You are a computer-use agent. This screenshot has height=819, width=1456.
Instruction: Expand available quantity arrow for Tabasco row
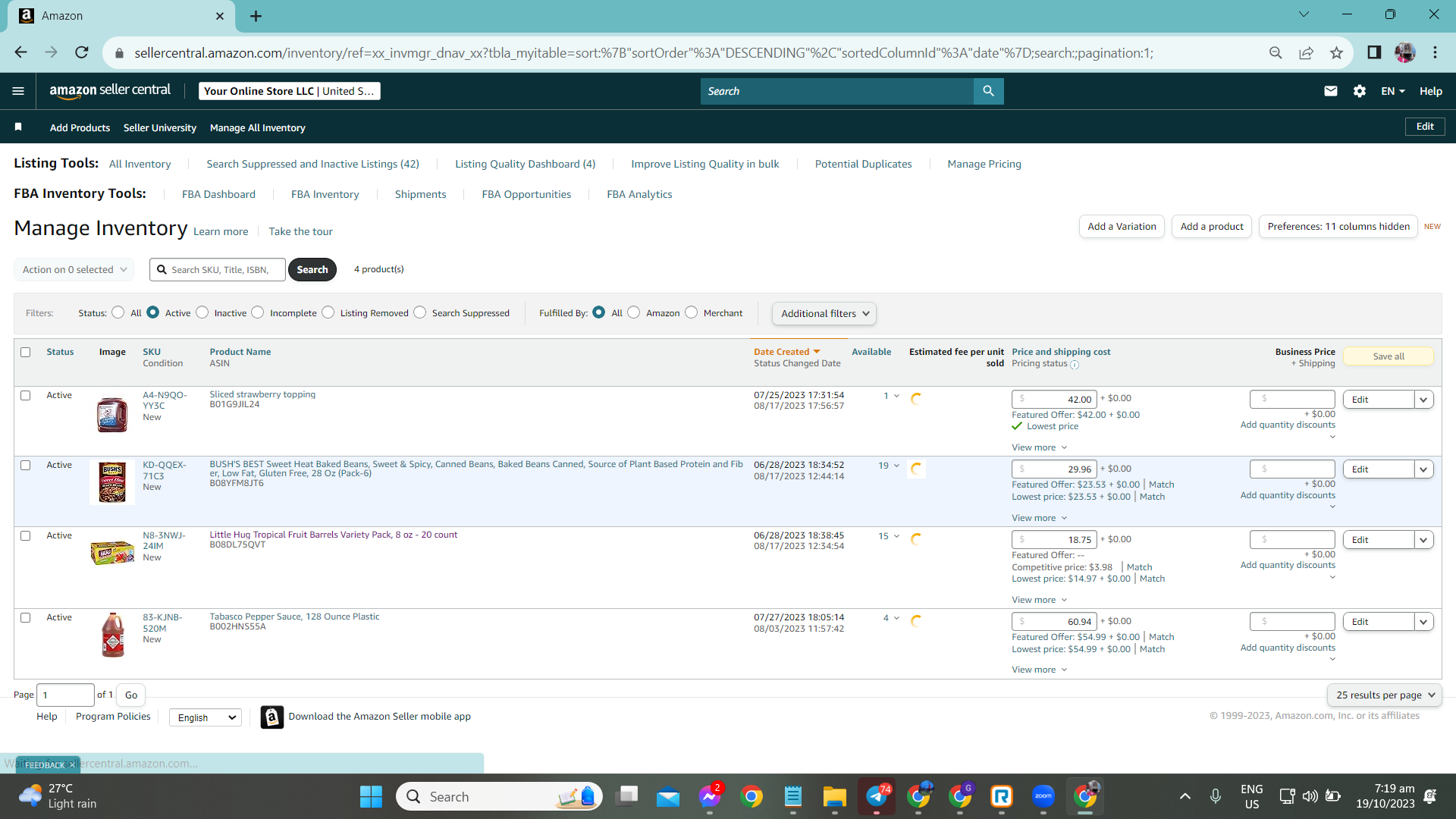(896, 618)
